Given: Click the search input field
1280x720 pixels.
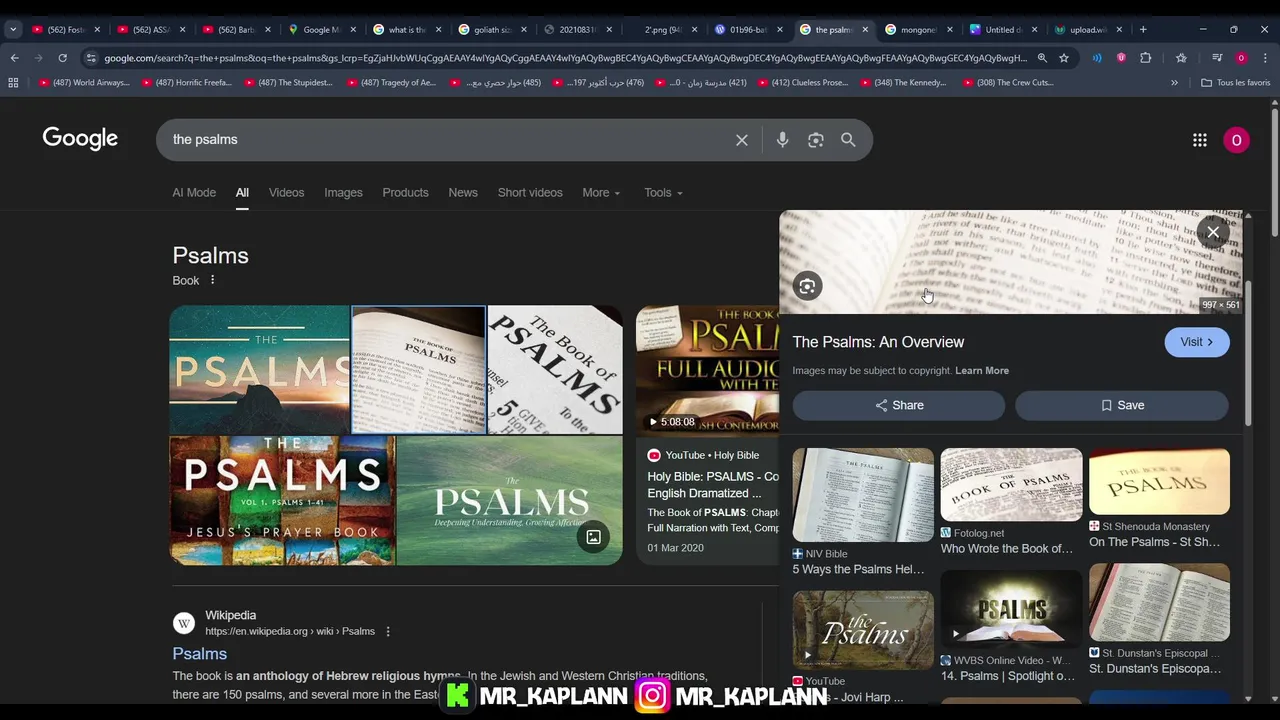Looking at the screenshot, I should [450, 140].
